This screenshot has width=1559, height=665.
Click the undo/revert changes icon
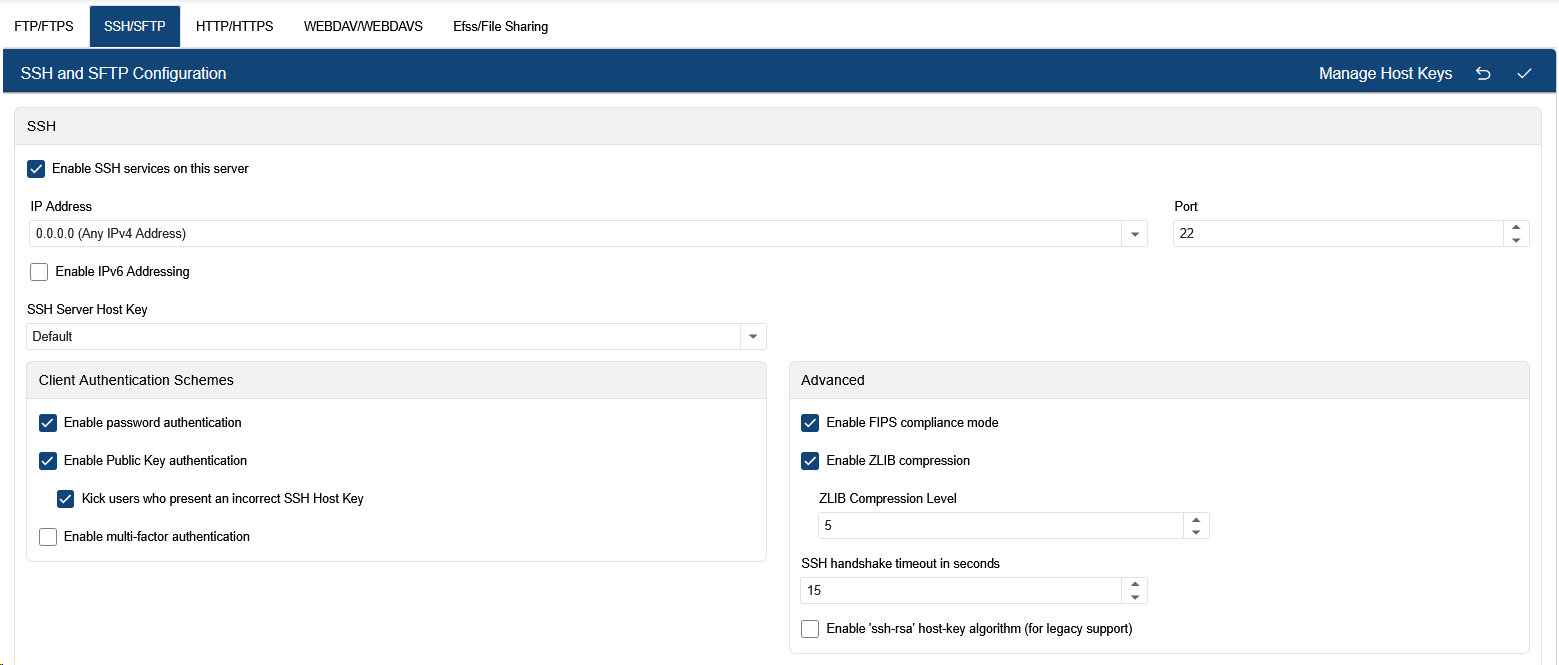point(1483,74)
